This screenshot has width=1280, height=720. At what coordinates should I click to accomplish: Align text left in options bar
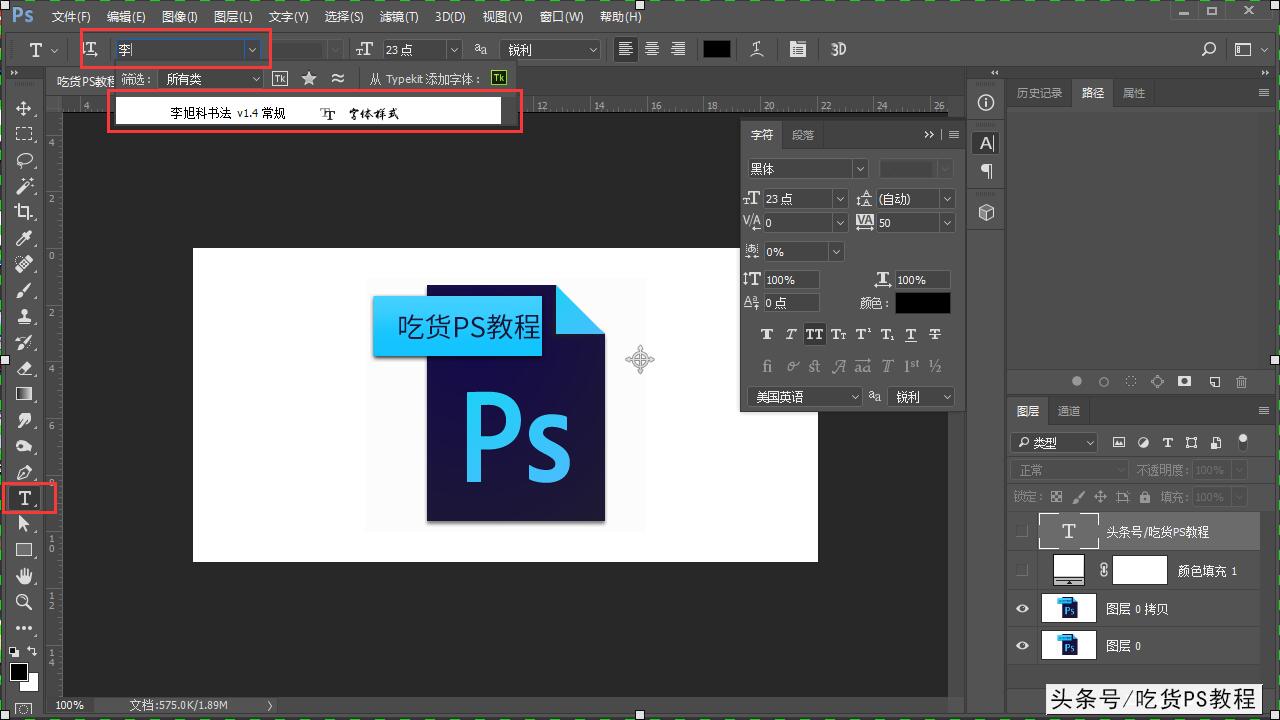point(626,49)
